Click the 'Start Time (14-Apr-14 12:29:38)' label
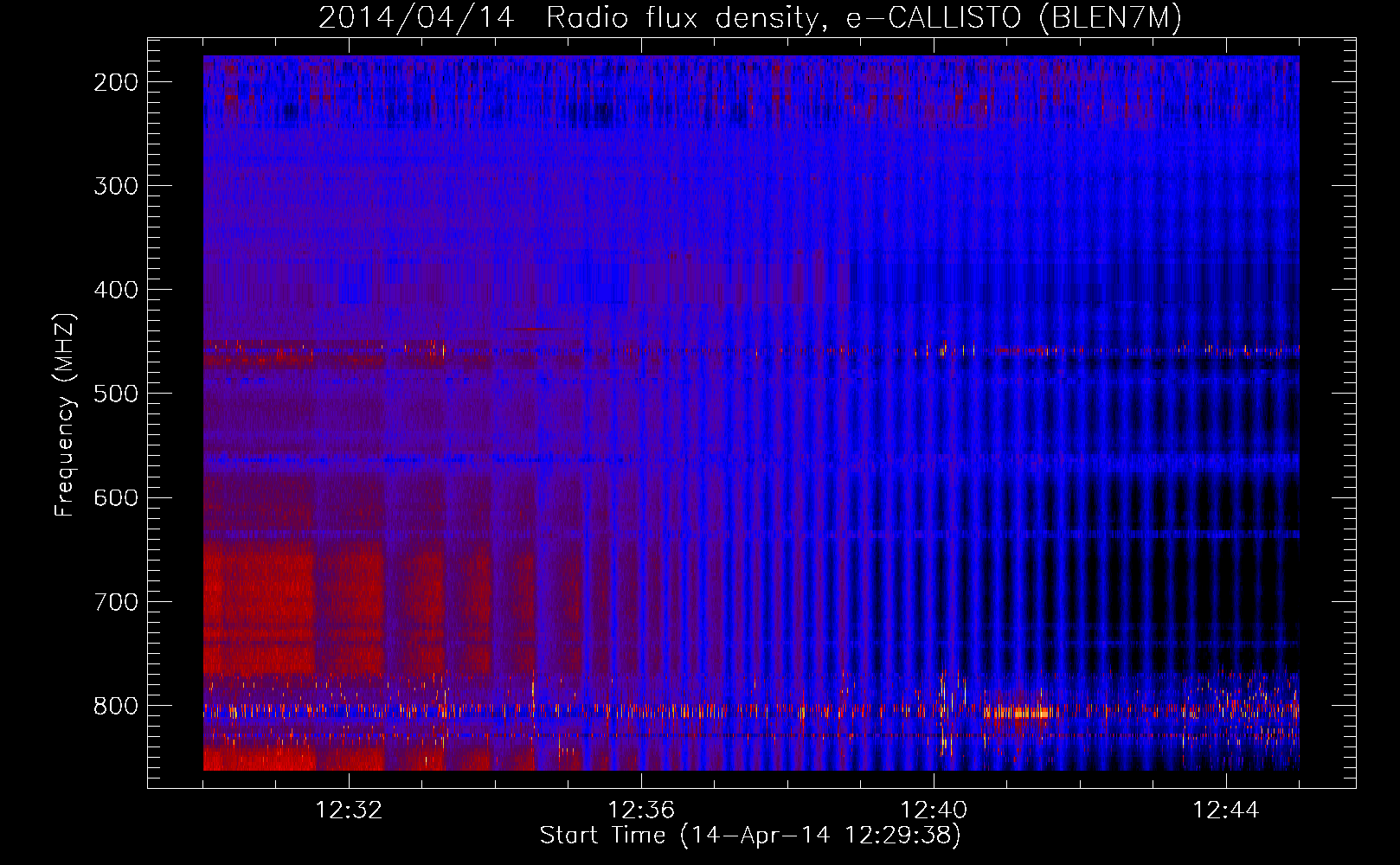Viewport: 1400px width, 865px height. 750,836
